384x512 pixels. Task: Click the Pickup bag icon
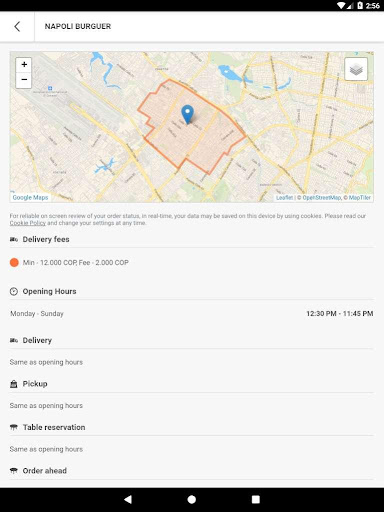coord(14,384)
